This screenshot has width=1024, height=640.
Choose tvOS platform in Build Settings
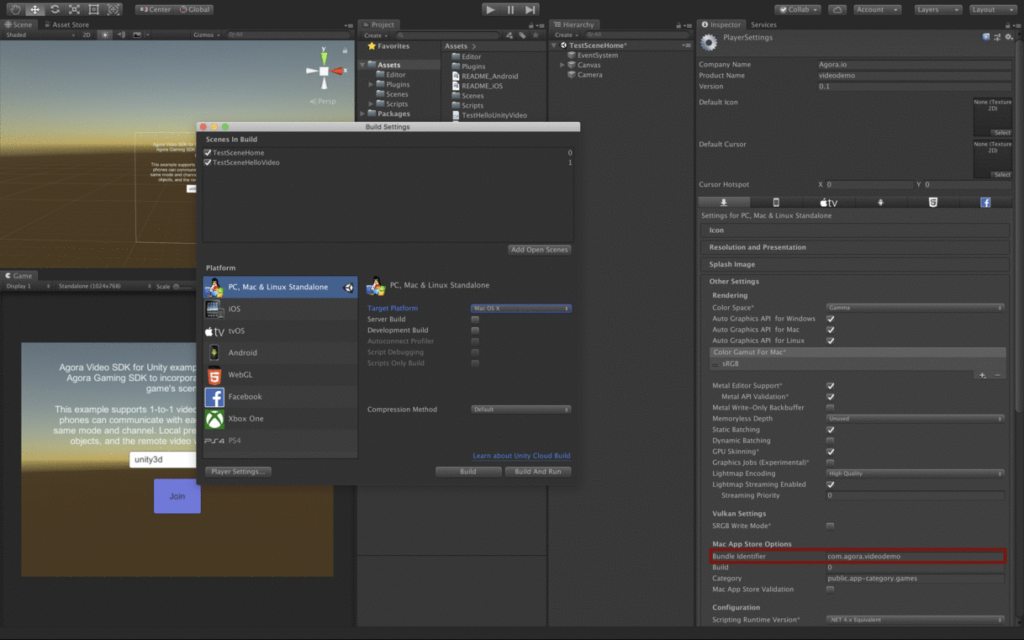tap(280, 331)
